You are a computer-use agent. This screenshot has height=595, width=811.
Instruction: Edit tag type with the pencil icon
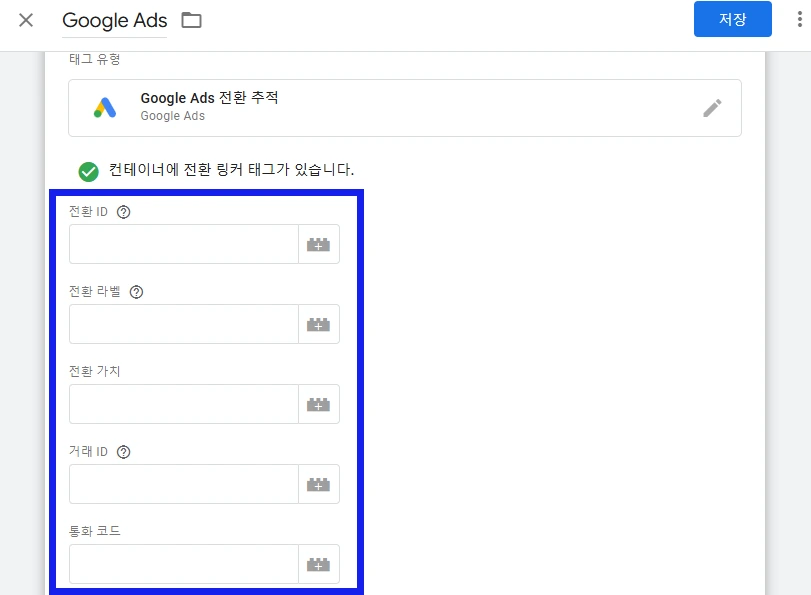point(712,108)
